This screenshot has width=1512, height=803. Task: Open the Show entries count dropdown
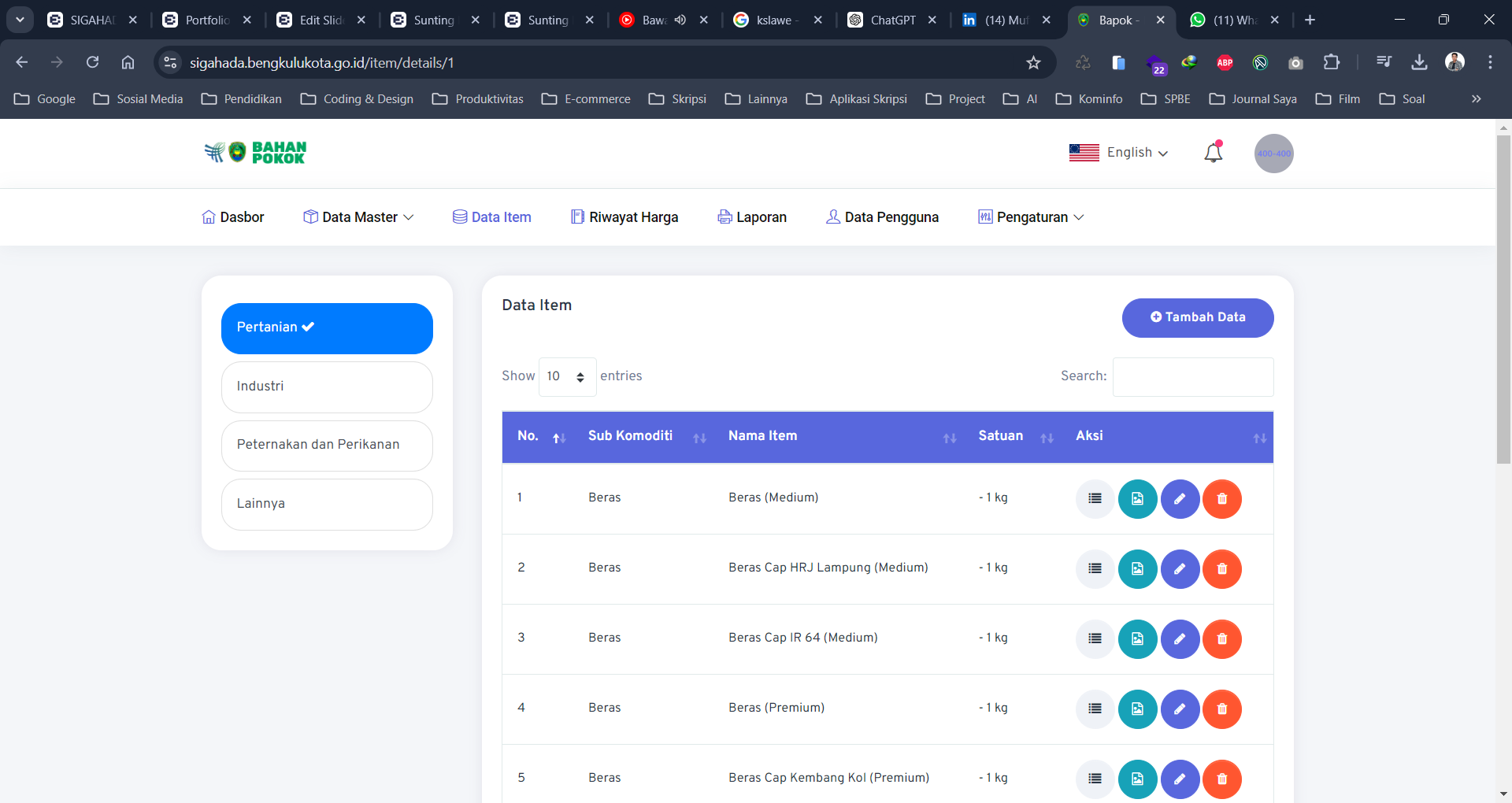coord(567,376)
